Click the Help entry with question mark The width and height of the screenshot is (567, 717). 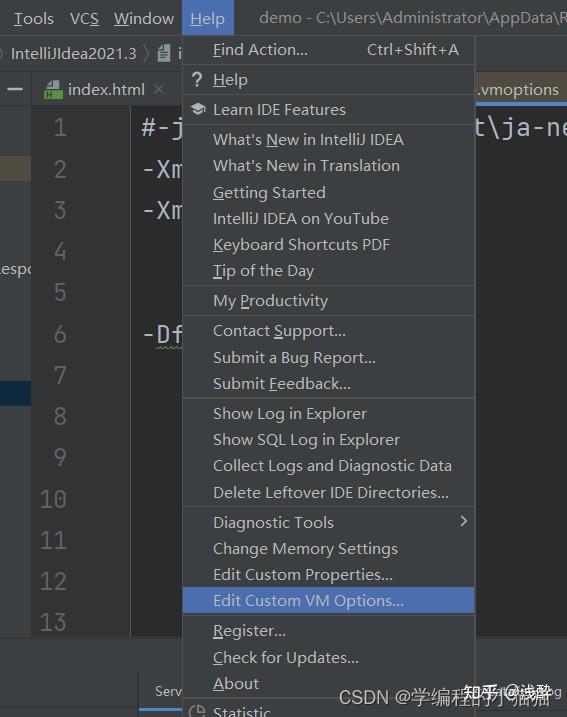pos(328,80)
